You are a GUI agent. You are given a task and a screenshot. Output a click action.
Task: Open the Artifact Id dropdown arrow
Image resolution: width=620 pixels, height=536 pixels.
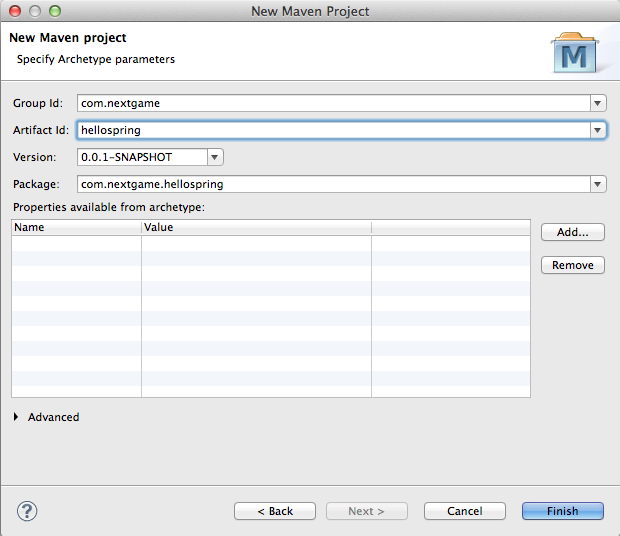point(597,130)
